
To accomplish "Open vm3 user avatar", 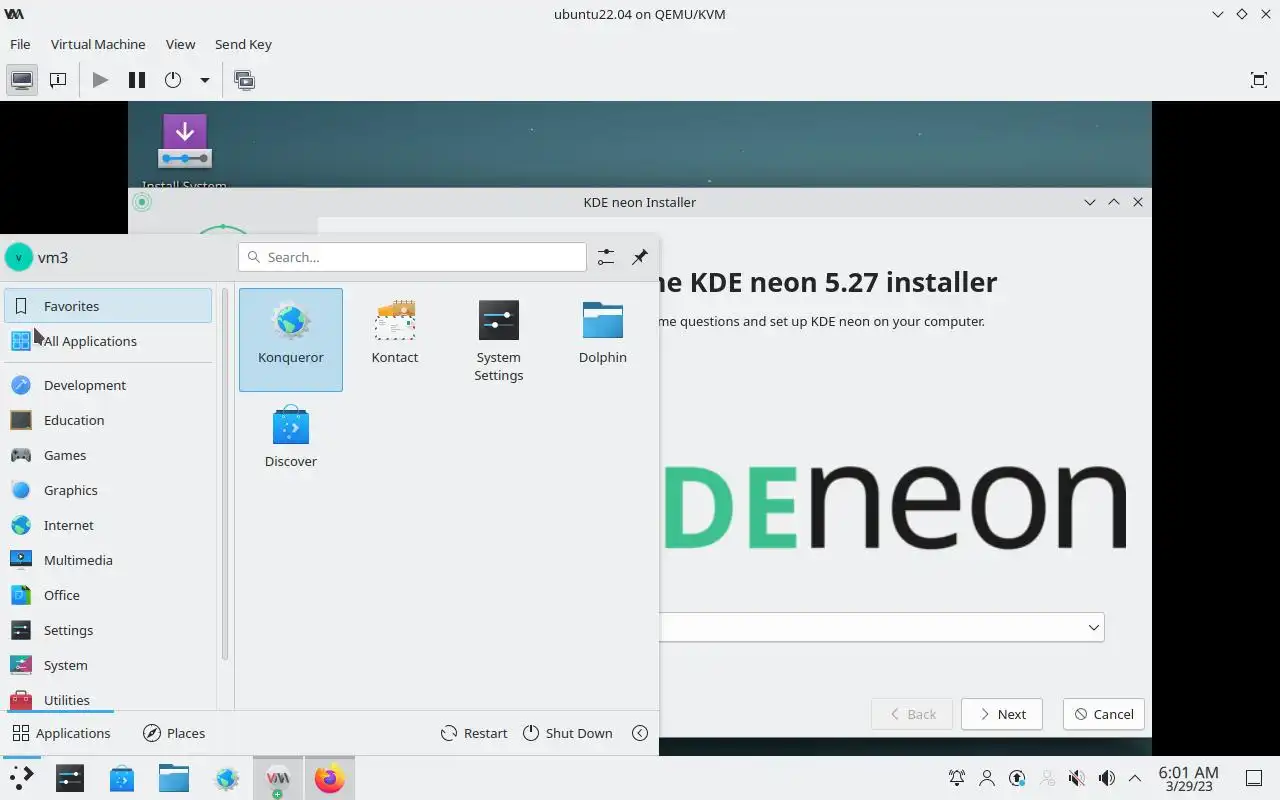I will click(19, 257).
